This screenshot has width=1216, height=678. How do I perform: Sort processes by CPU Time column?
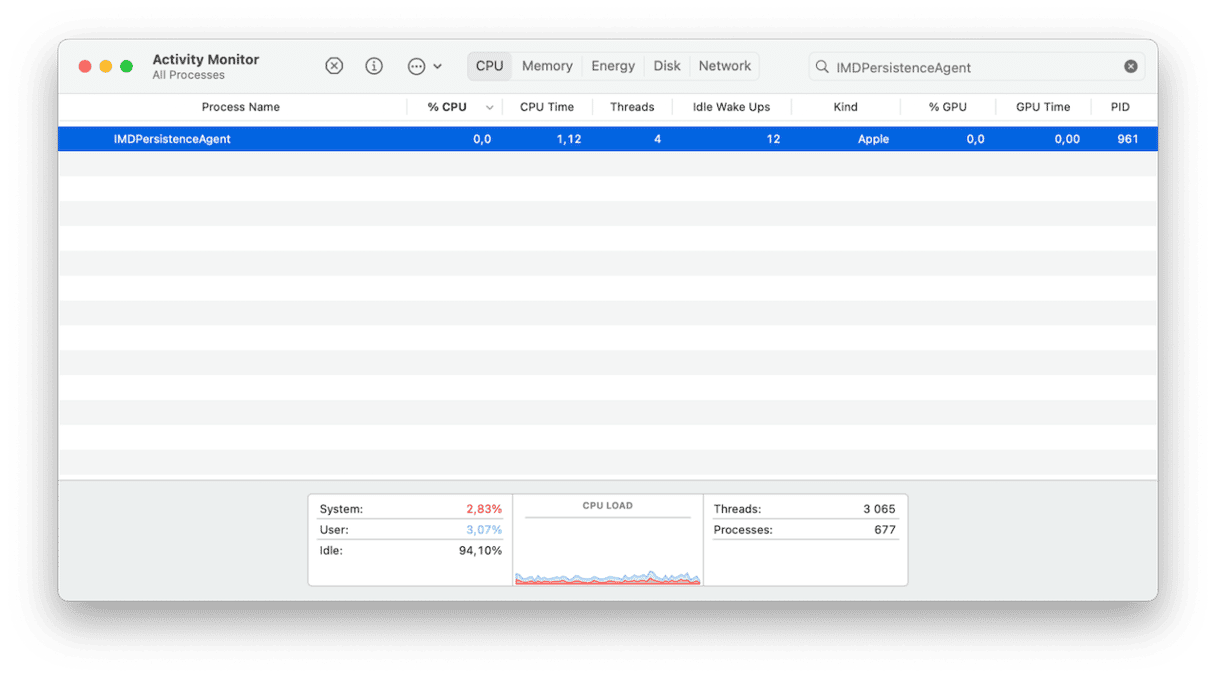546,107
